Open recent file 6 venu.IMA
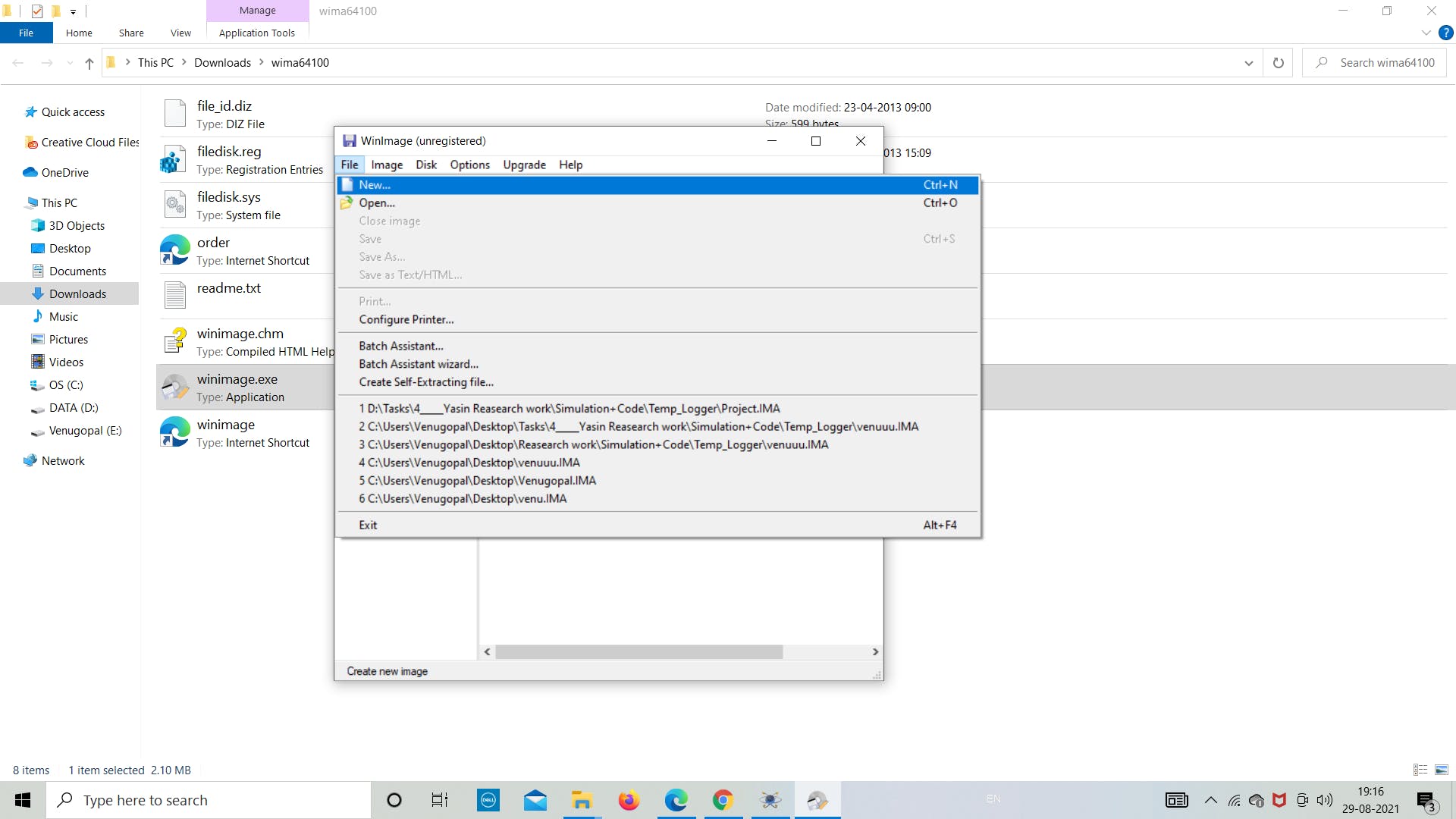 (657, 499)
